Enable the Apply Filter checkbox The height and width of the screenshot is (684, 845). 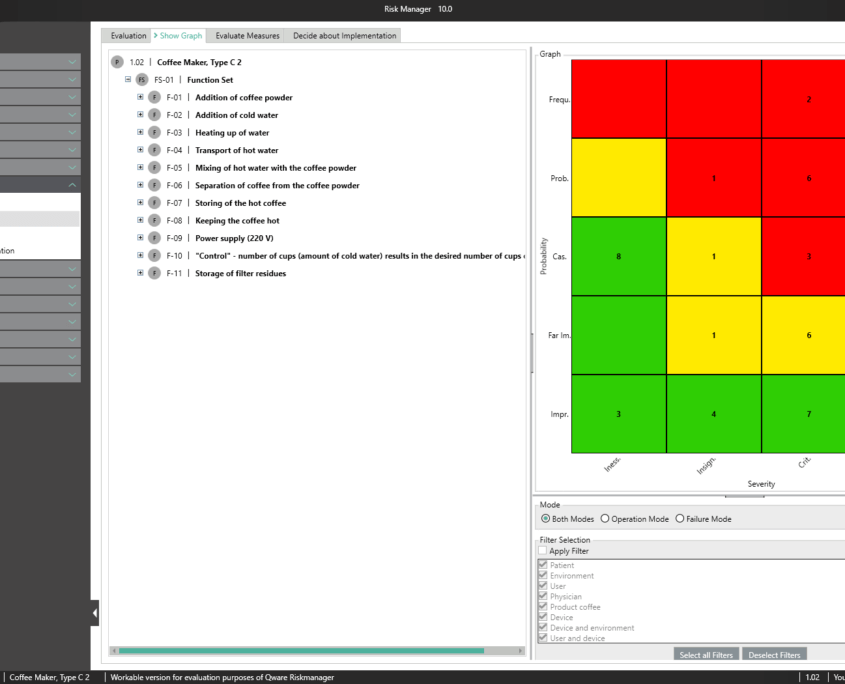[x=543, y=551]
